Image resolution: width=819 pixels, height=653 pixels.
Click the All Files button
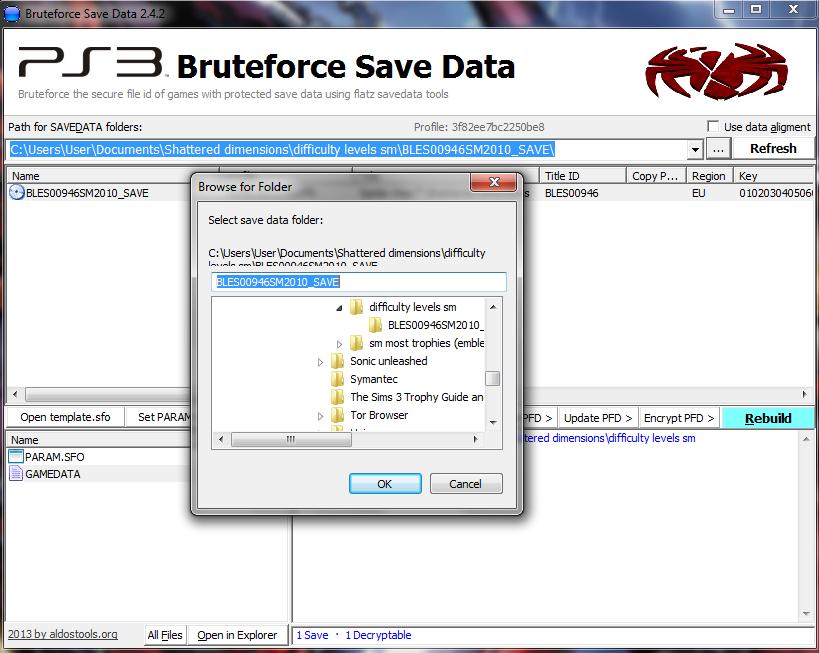pyautogui.click(x=165, y=635)
